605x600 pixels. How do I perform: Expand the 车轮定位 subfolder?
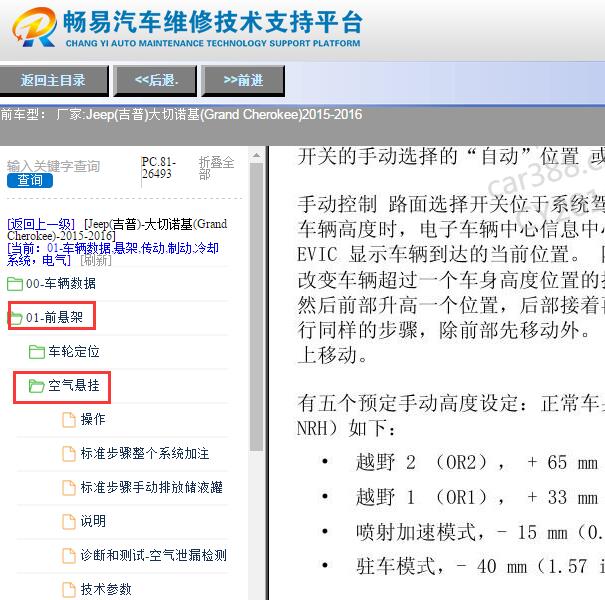click(74, 352)
